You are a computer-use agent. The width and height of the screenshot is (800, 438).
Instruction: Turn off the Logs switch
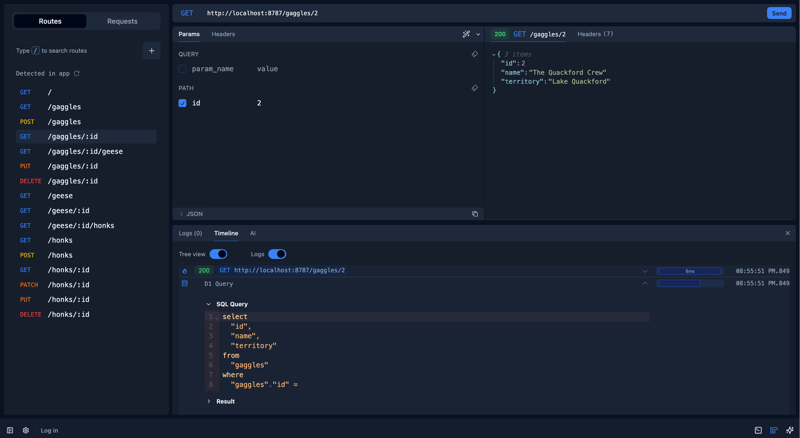(277, 254)
